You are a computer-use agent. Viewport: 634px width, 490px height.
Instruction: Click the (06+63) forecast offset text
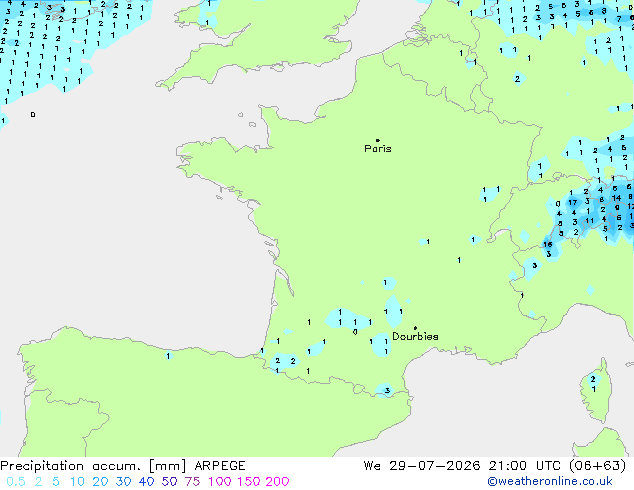(x=598, y=466)
